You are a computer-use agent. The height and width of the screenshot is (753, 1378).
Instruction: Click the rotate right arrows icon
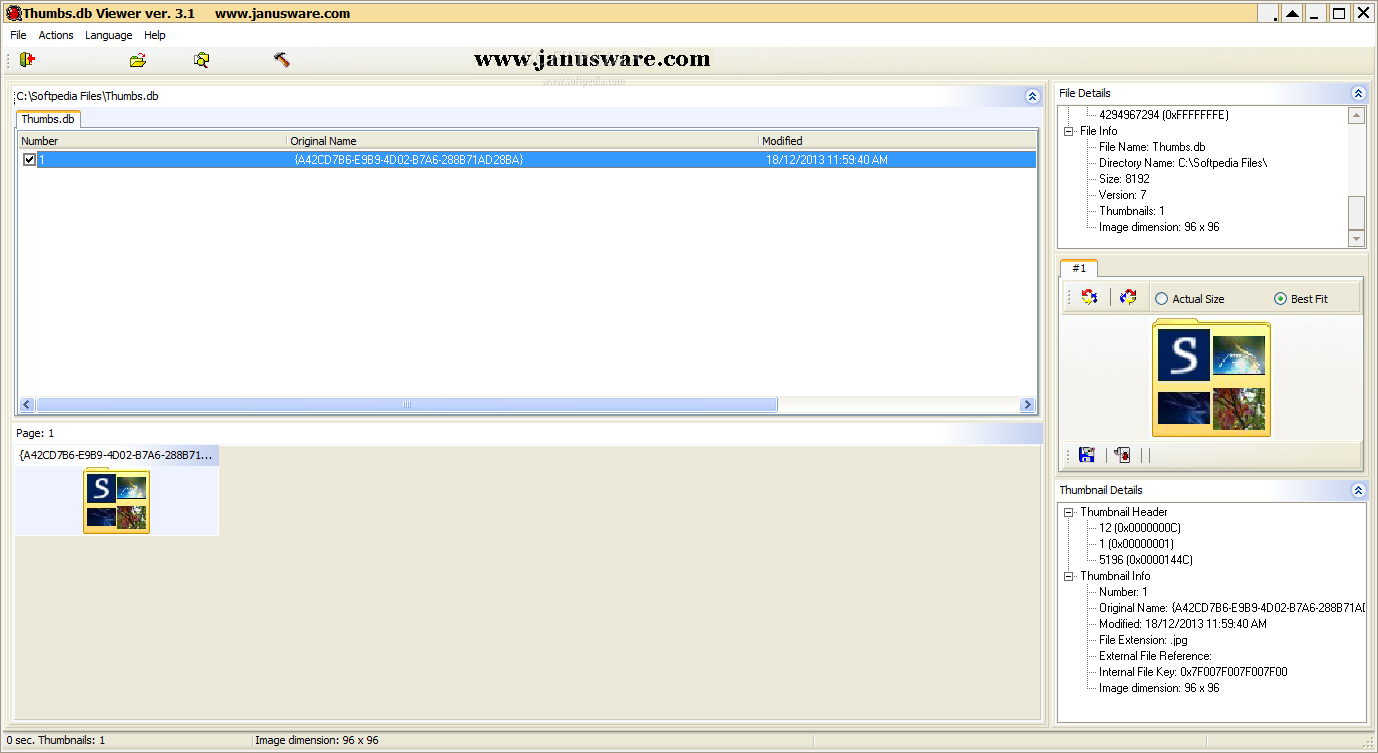click(x=1128, y=298)
